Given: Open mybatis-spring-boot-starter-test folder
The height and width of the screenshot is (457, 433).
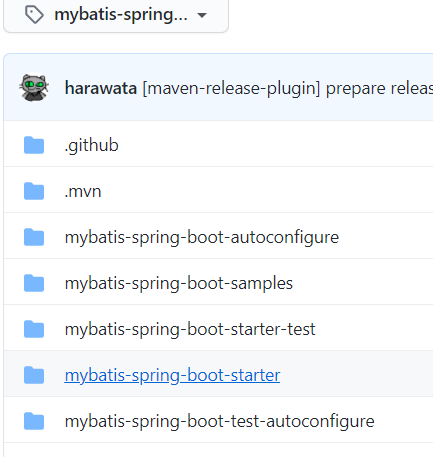Looking at the screenshot, I should (190, 330).
